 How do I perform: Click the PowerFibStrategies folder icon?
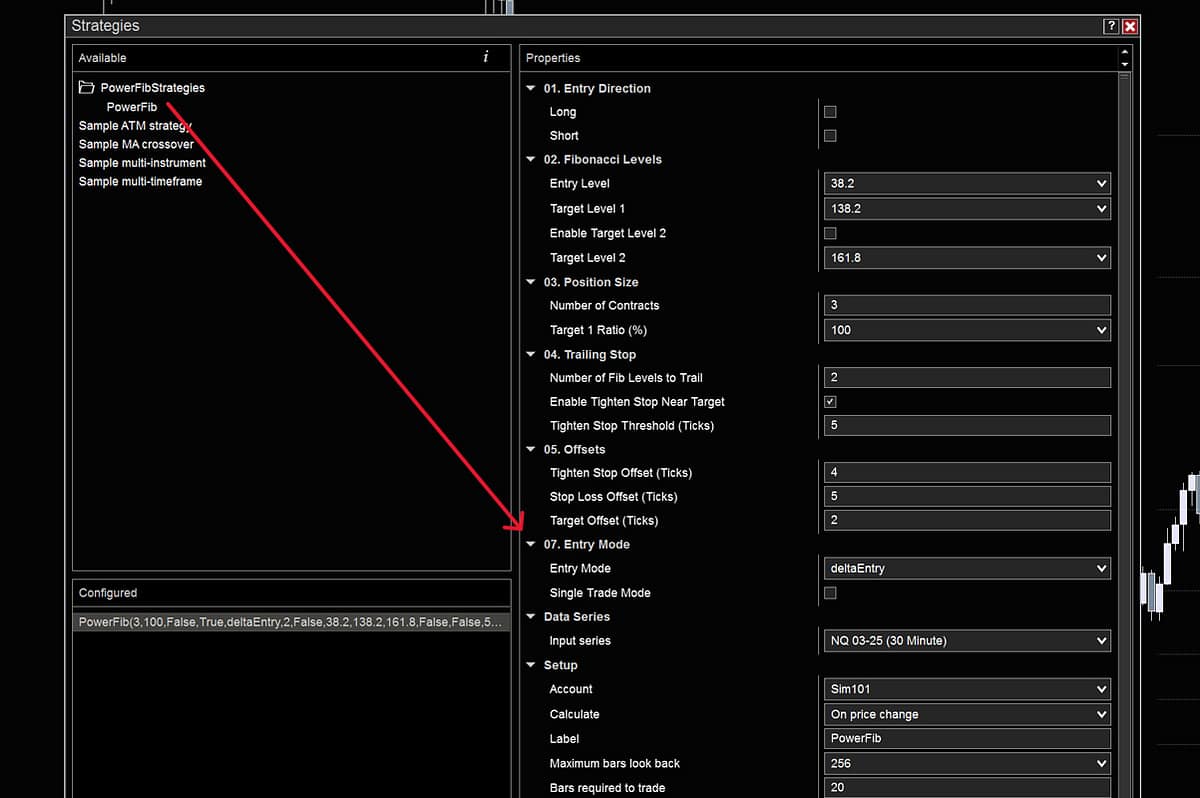(87, 88)
